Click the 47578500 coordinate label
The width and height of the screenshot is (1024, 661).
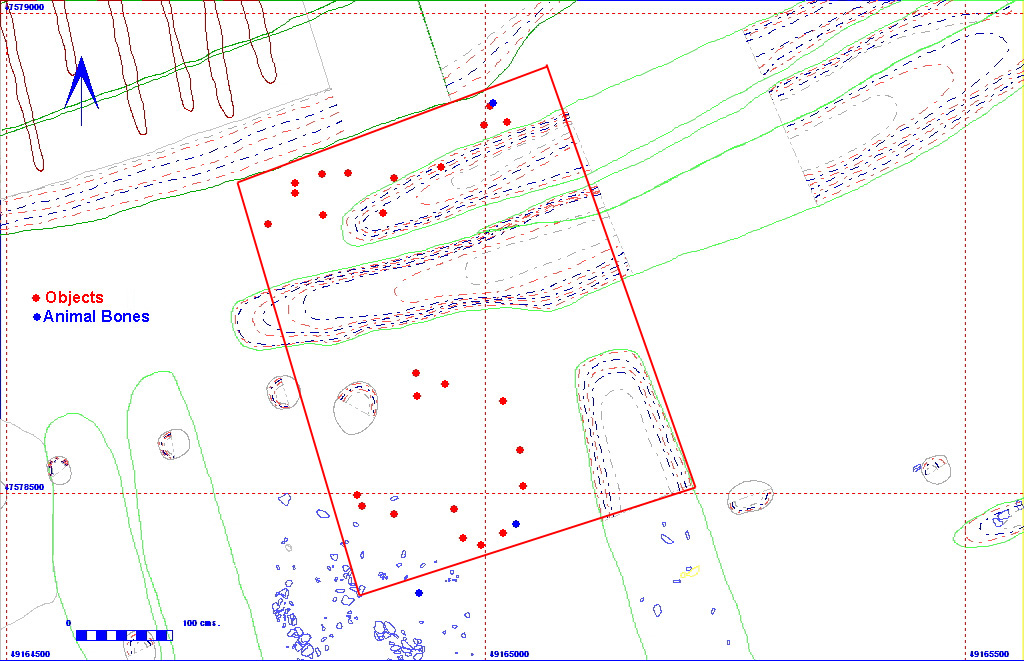point(24,487)
